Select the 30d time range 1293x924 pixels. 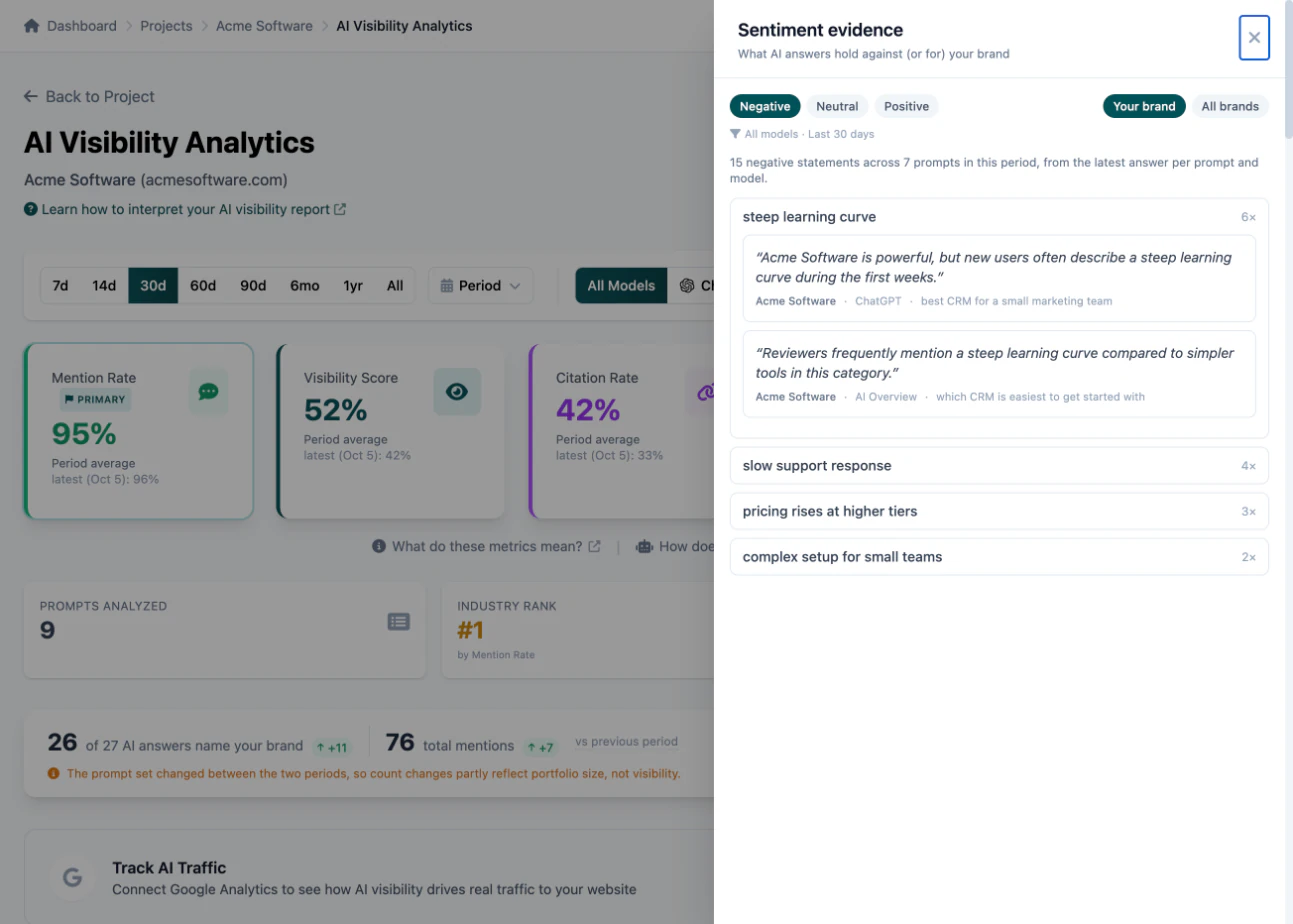[153, 286]
